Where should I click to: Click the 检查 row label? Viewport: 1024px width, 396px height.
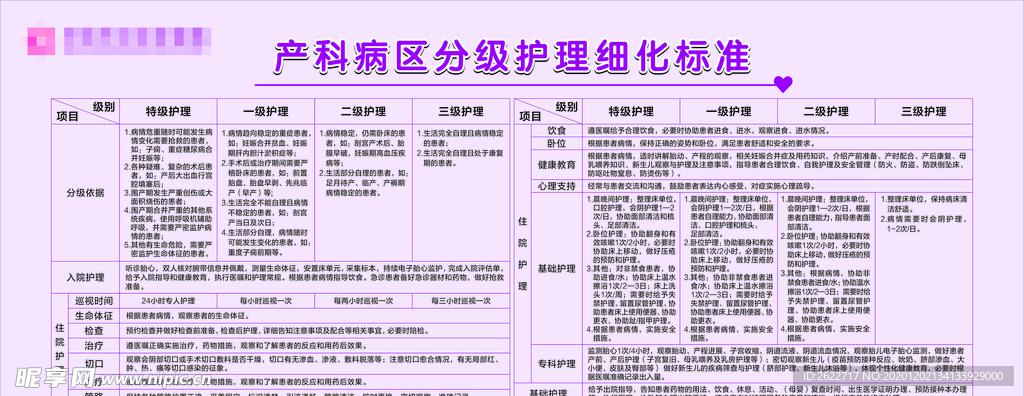pos(94,331)
